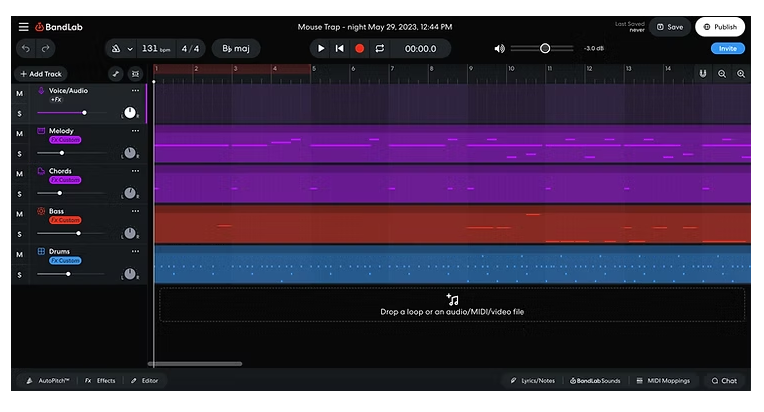Click the undo arrow icon
The image size is (764, 412).
pos(24,48)
